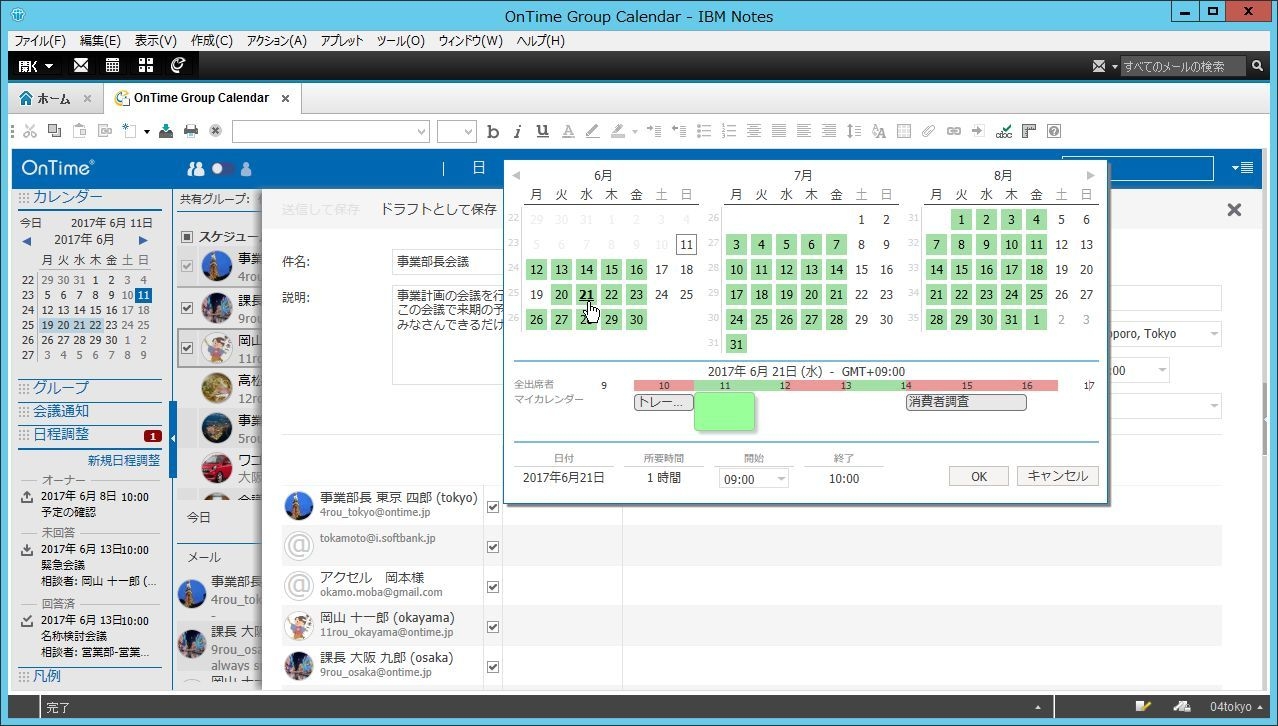This screenshot has width=1278, height=726.
Task: Click the magnifier icon beside mail search
Action: pyautogui.click(x=1257, y=66)
